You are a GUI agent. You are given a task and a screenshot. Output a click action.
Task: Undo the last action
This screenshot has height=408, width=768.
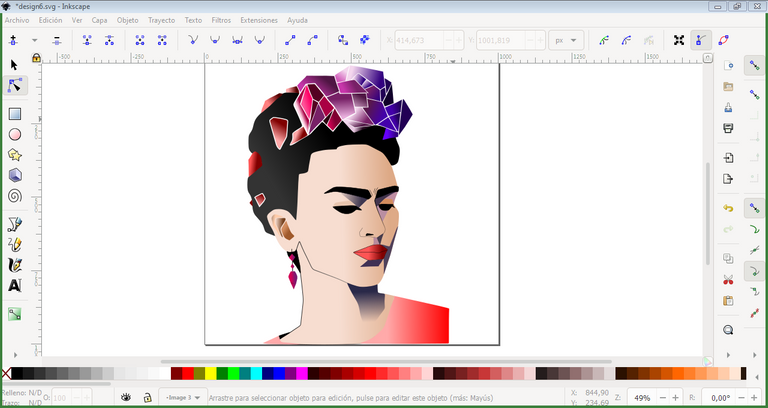click(728, 208)
